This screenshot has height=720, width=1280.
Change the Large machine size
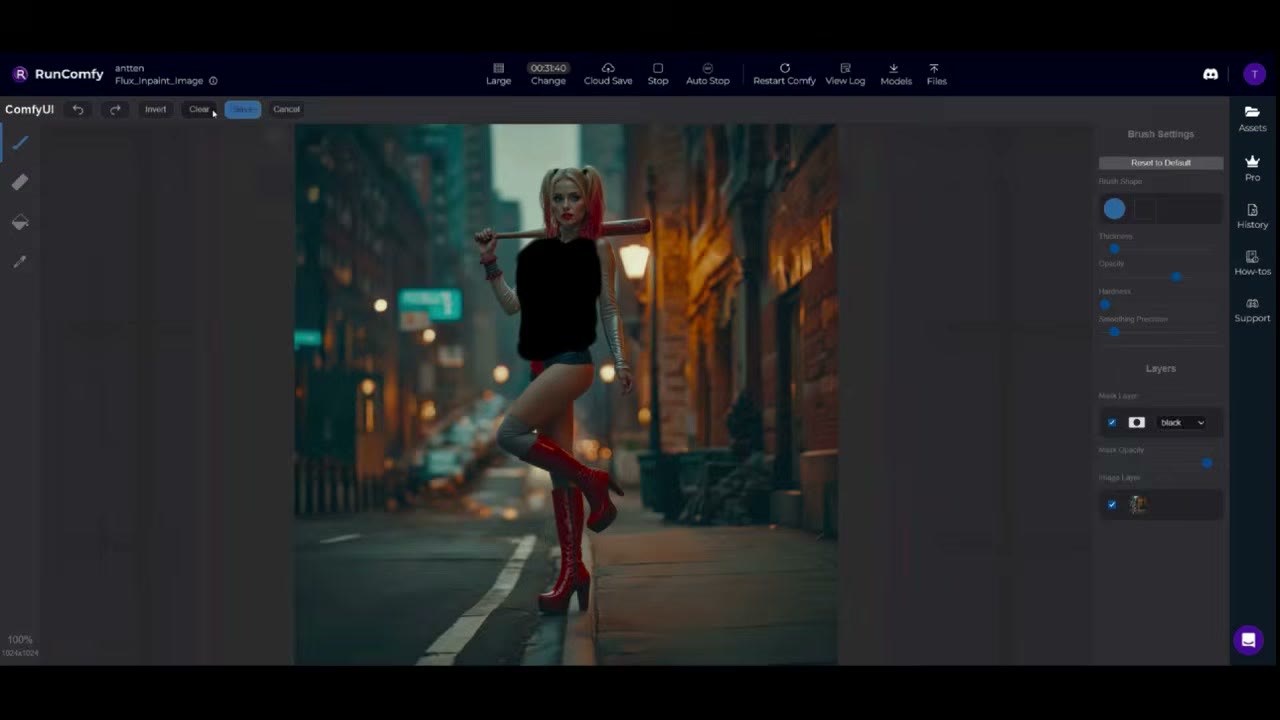498,74
